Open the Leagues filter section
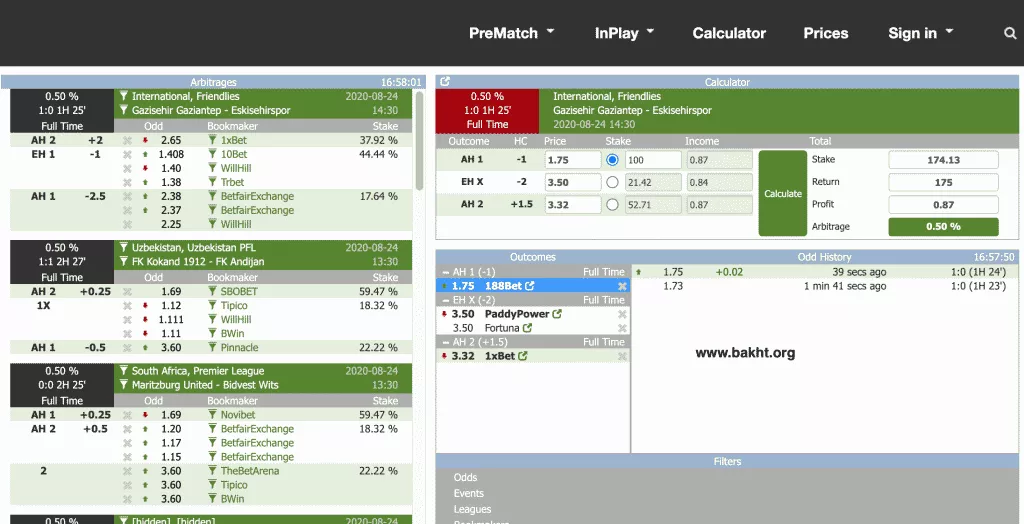Image resolution: width=1024 pixels, height=524 pixels. (x=471, y=509)
